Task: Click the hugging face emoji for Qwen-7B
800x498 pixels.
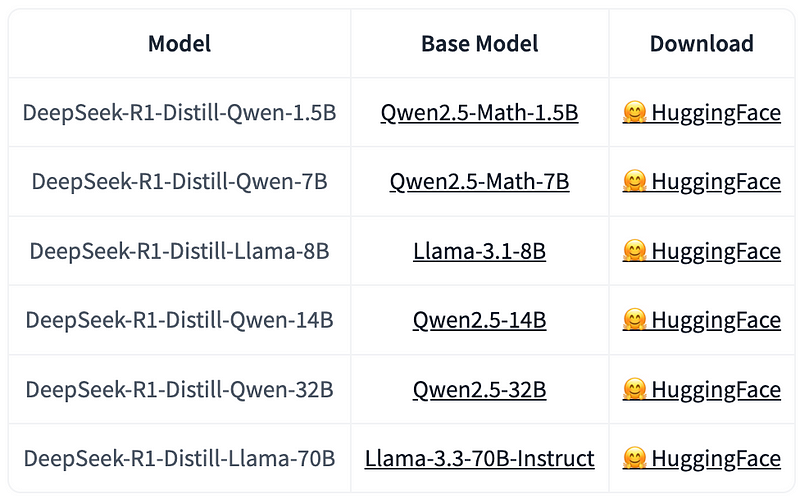Action: click(x=634, y=182)
